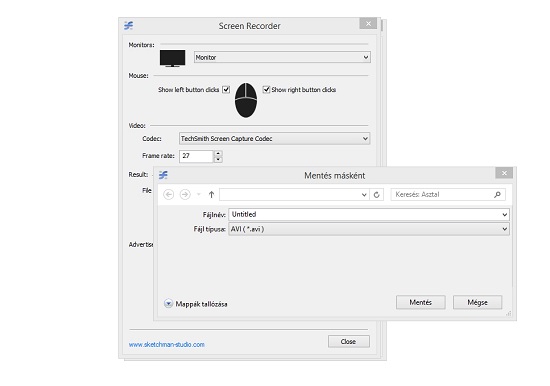Screen dimensions: 550x386
Task: Click the Mégse button
Action: coord(477,302)
